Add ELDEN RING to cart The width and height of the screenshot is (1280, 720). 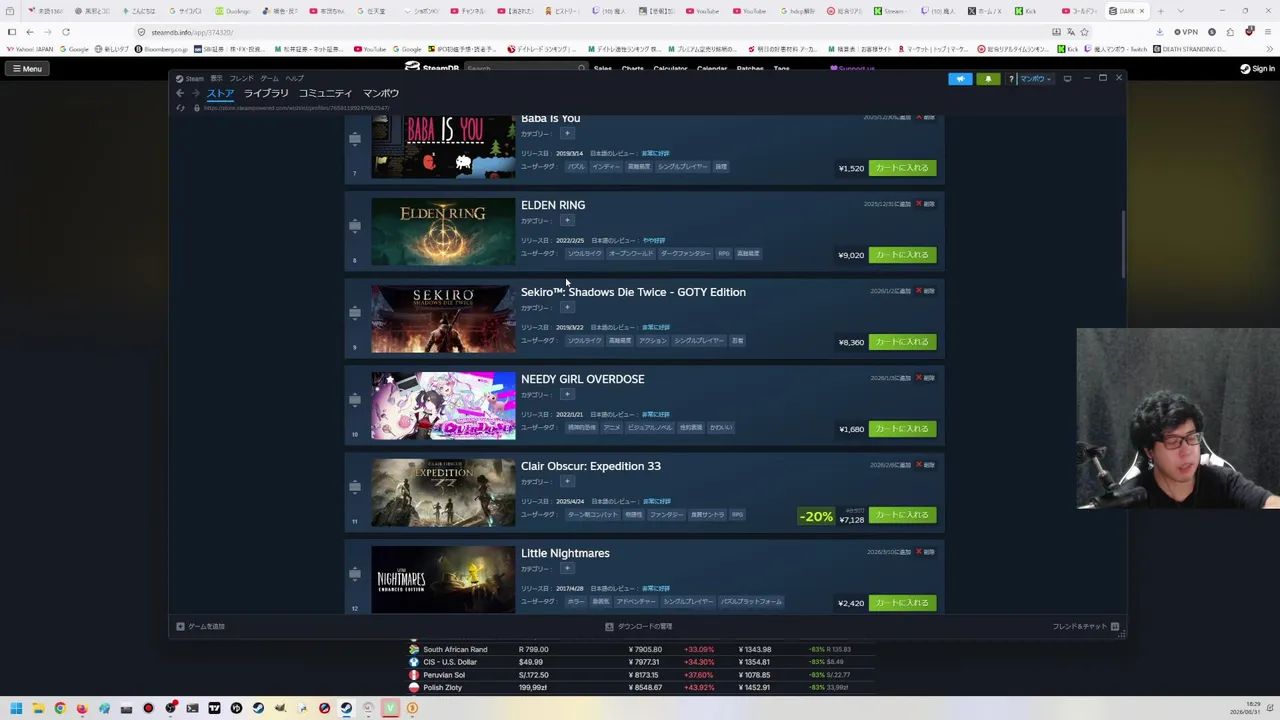[x=902, y=255]
